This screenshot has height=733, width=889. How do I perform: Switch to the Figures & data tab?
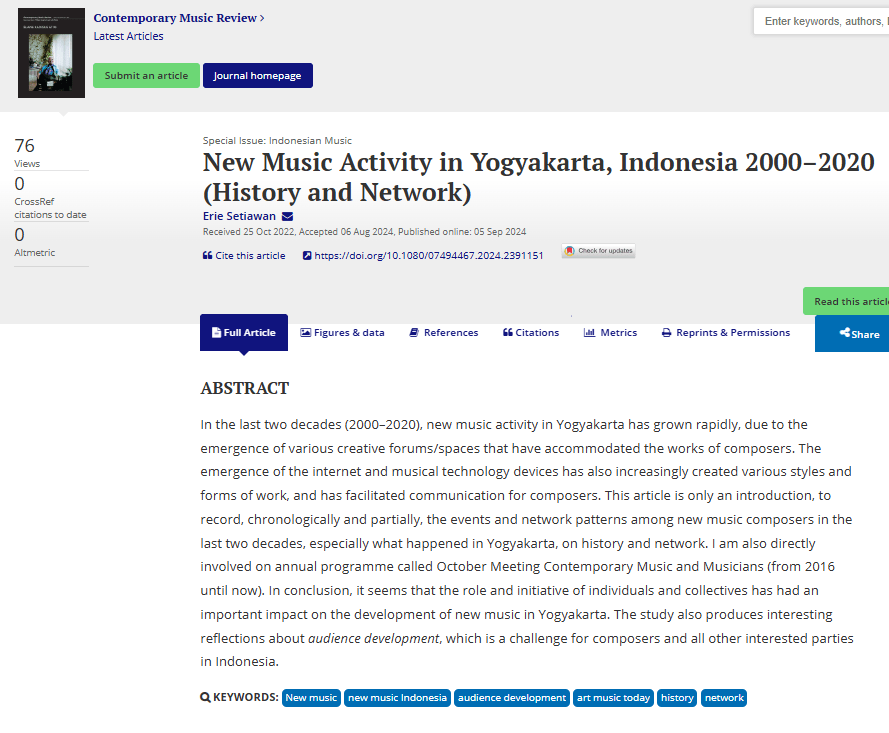click(342, 333)
